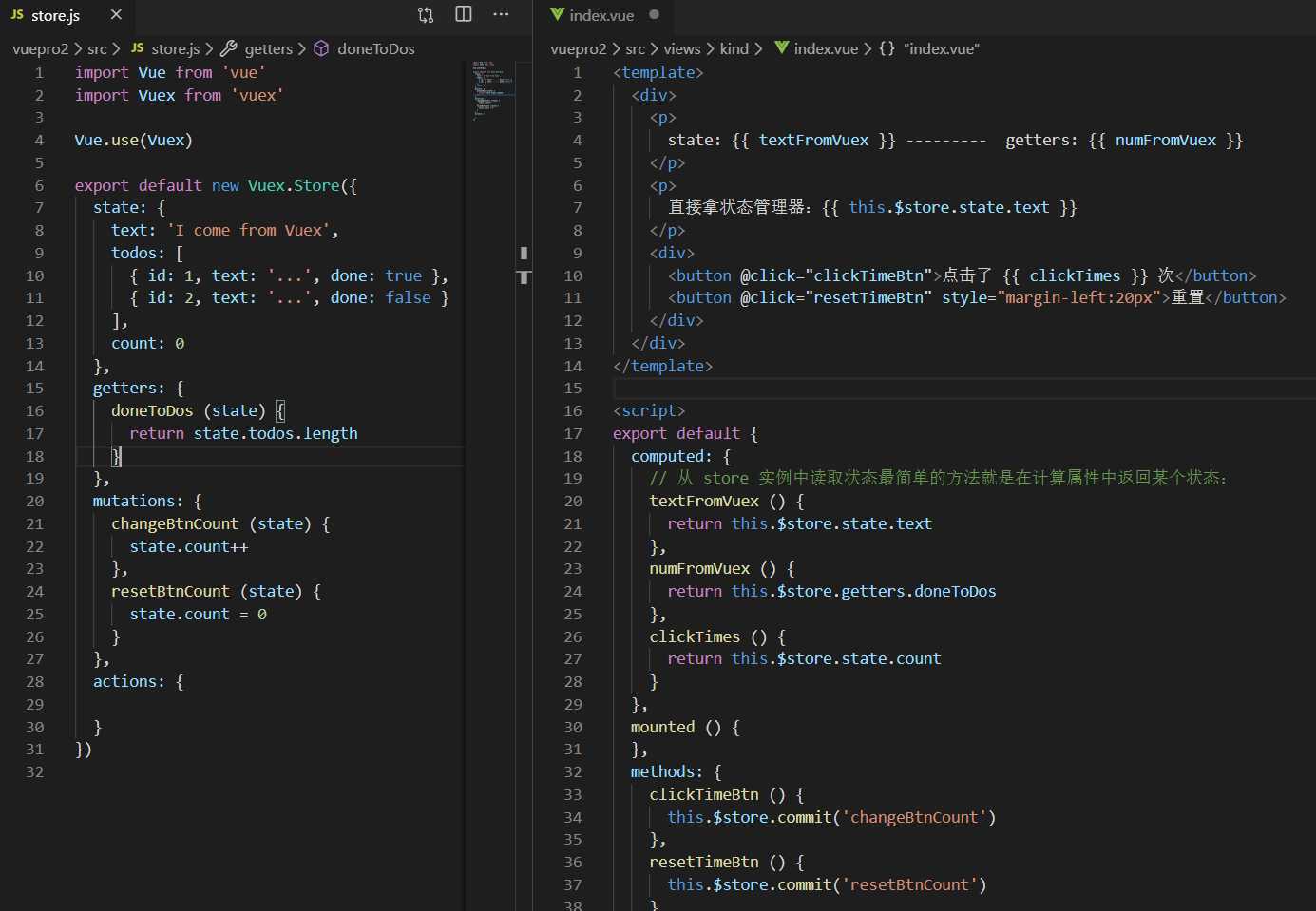Open the kind breadcrumb dropdown
Image resolution: width=1316 pixels, height=911 pixels.
[734, 48]
